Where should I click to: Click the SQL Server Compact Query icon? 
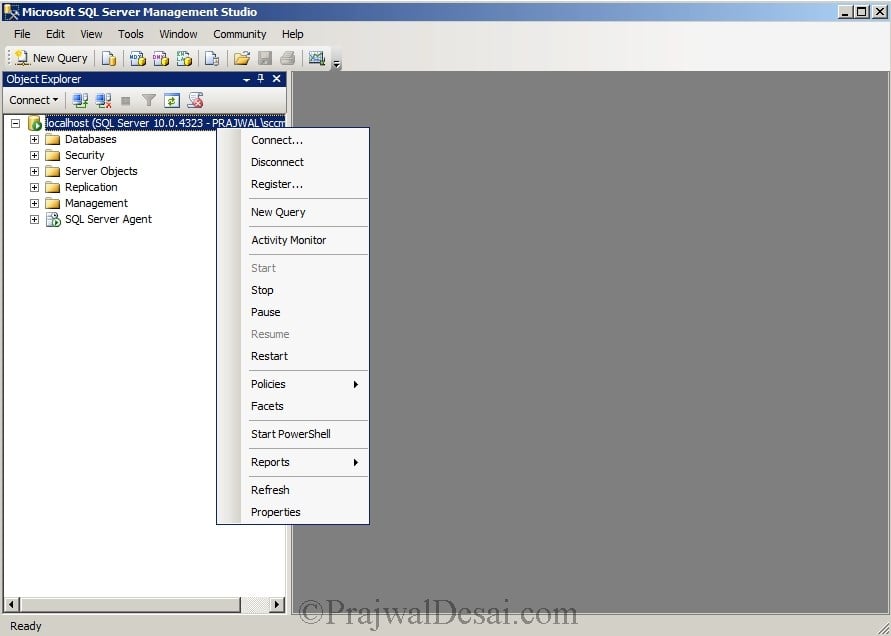(x=212, y=58)
